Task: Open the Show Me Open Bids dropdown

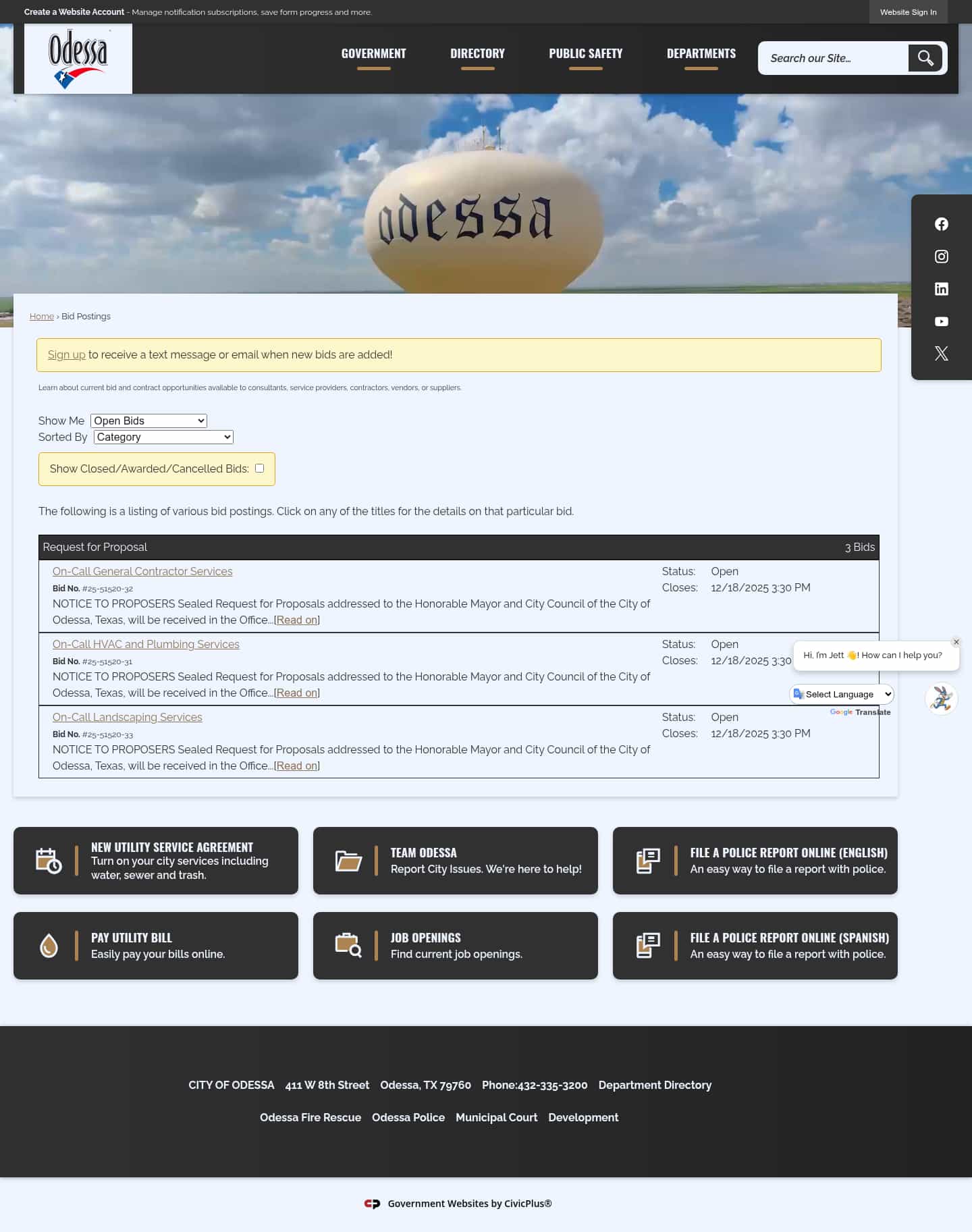Action: pyautogui.click(x=148, y=421)
